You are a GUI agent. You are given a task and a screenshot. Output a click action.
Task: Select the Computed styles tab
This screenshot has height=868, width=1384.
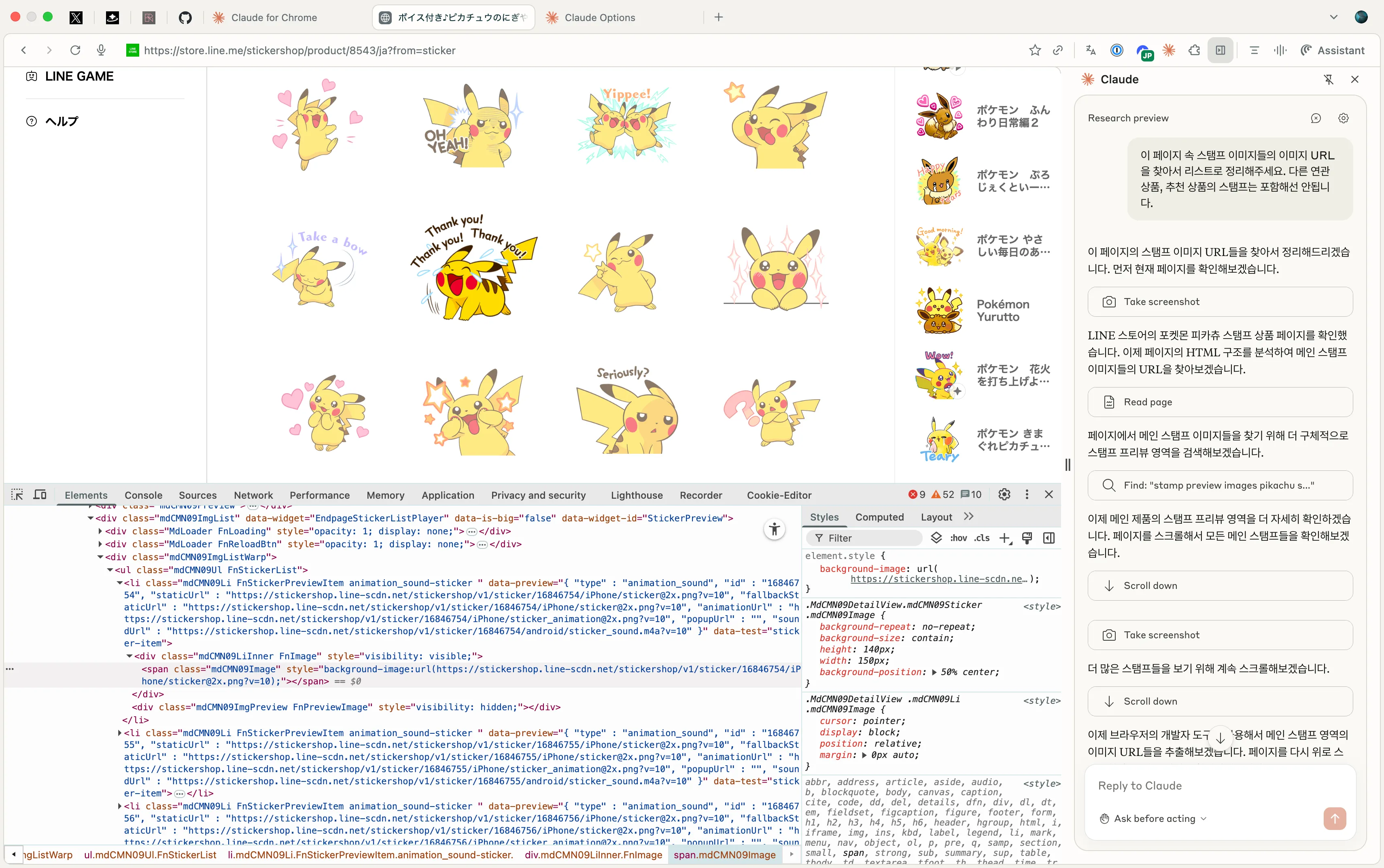click(879, 517)
